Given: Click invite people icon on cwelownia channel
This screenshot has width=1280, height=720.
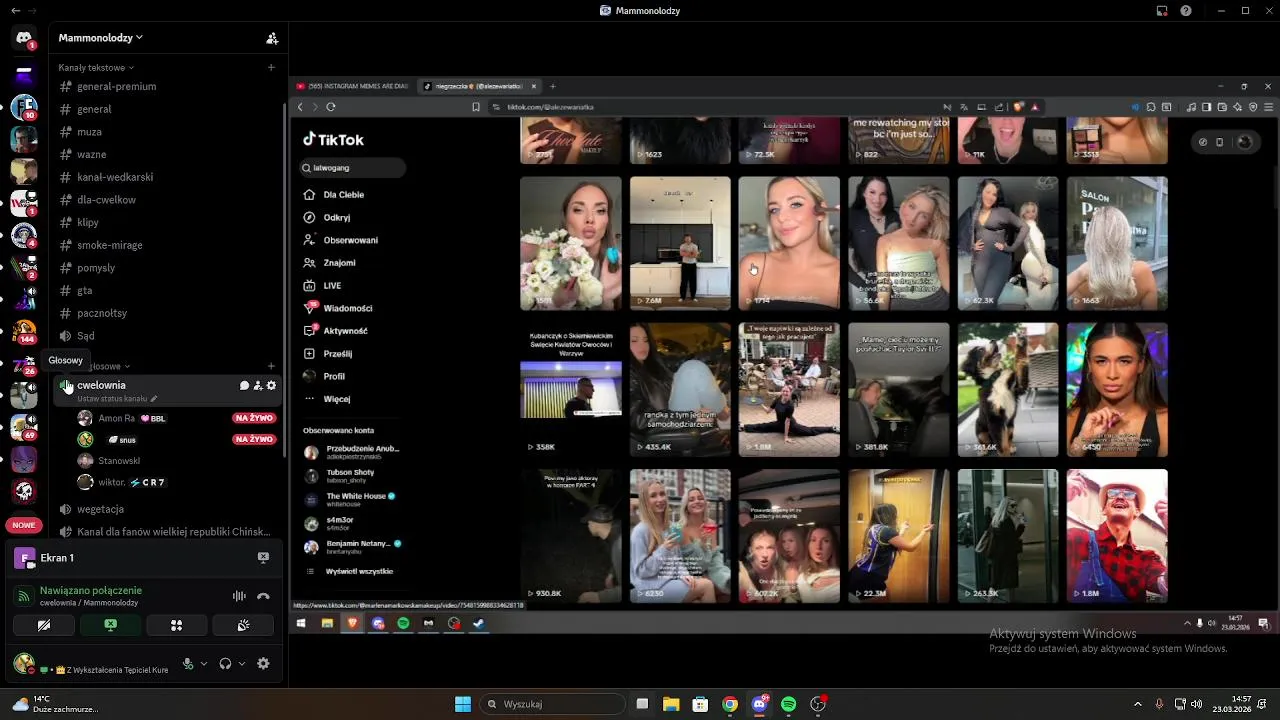Looking at the screenshot, I should click(257, 385).
